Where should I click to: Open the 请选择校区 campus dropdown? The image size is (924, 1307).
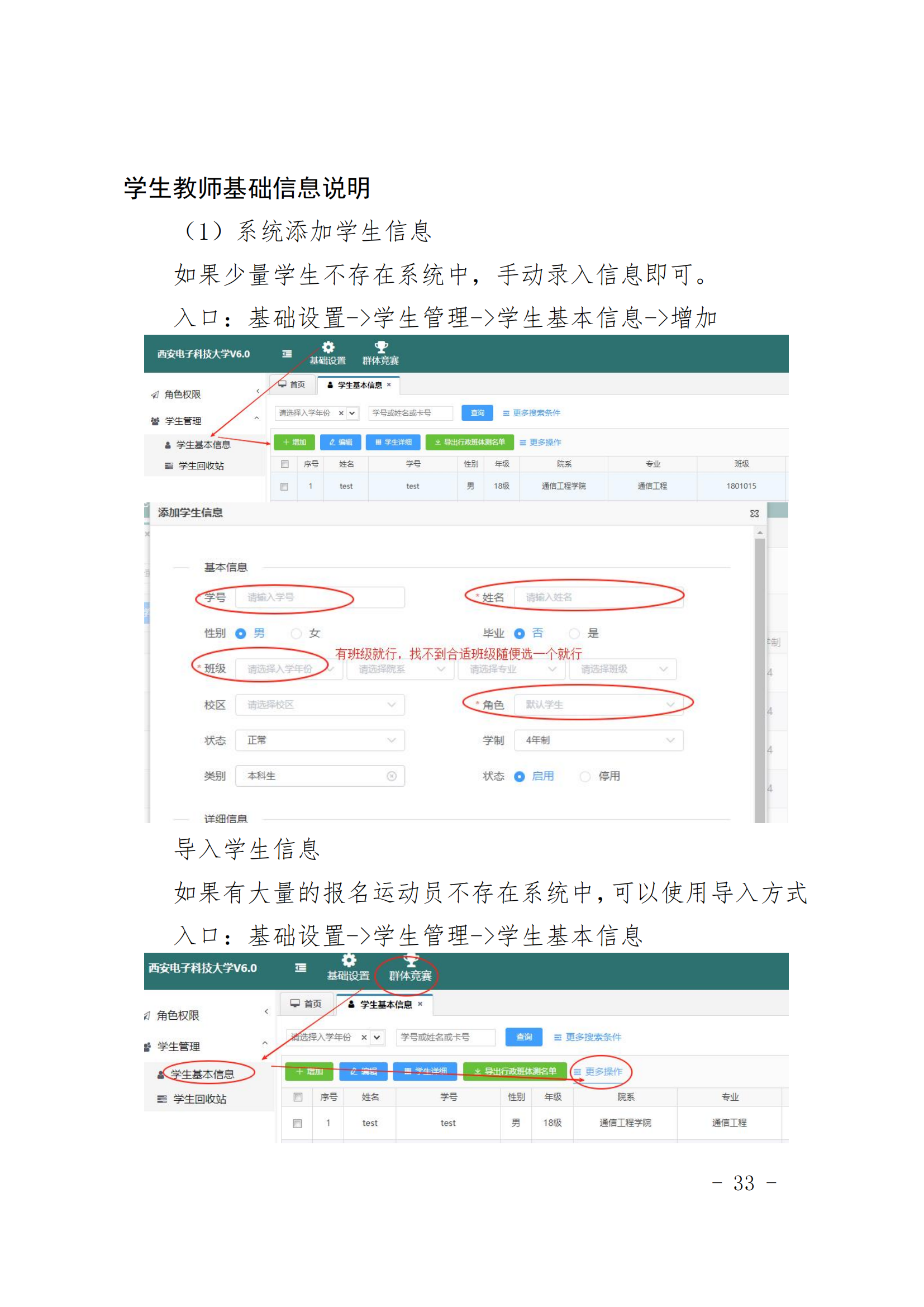pos(320,705)
